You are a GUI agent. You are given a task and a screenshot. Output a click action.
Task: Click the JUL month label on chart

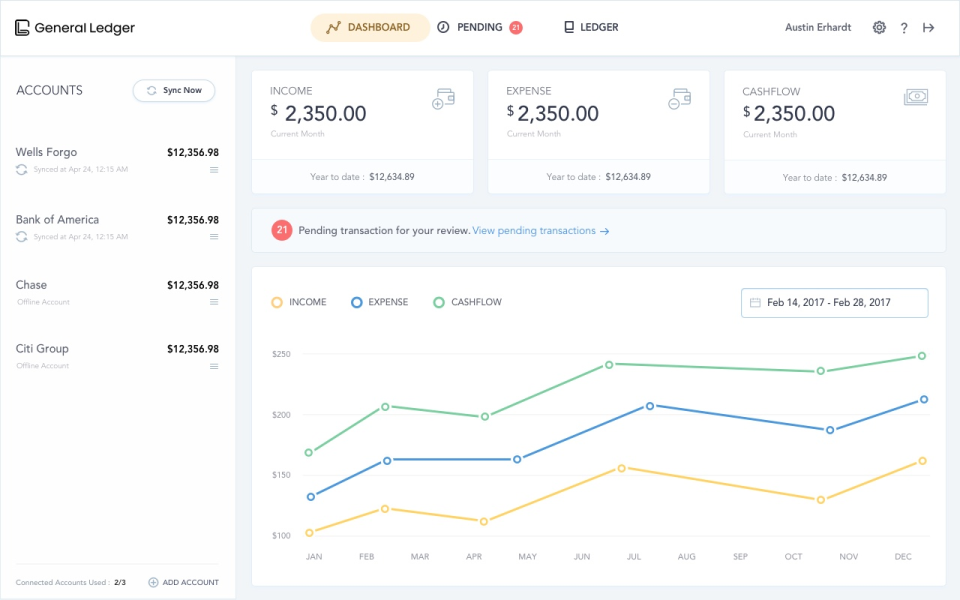(x=634, y=557)
